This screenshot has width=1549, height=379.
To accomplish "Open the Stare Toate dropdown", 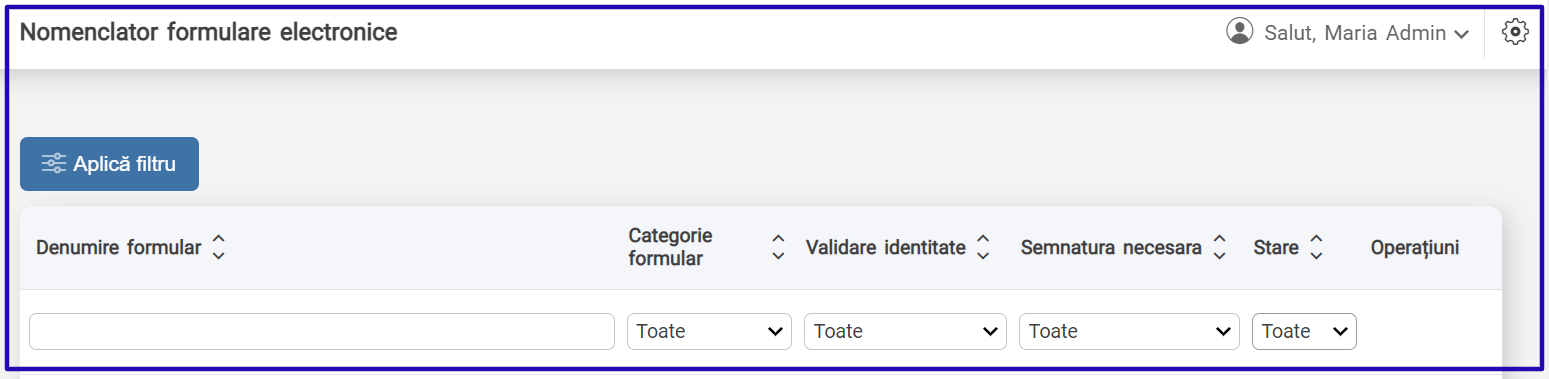I will [1304, 331].
